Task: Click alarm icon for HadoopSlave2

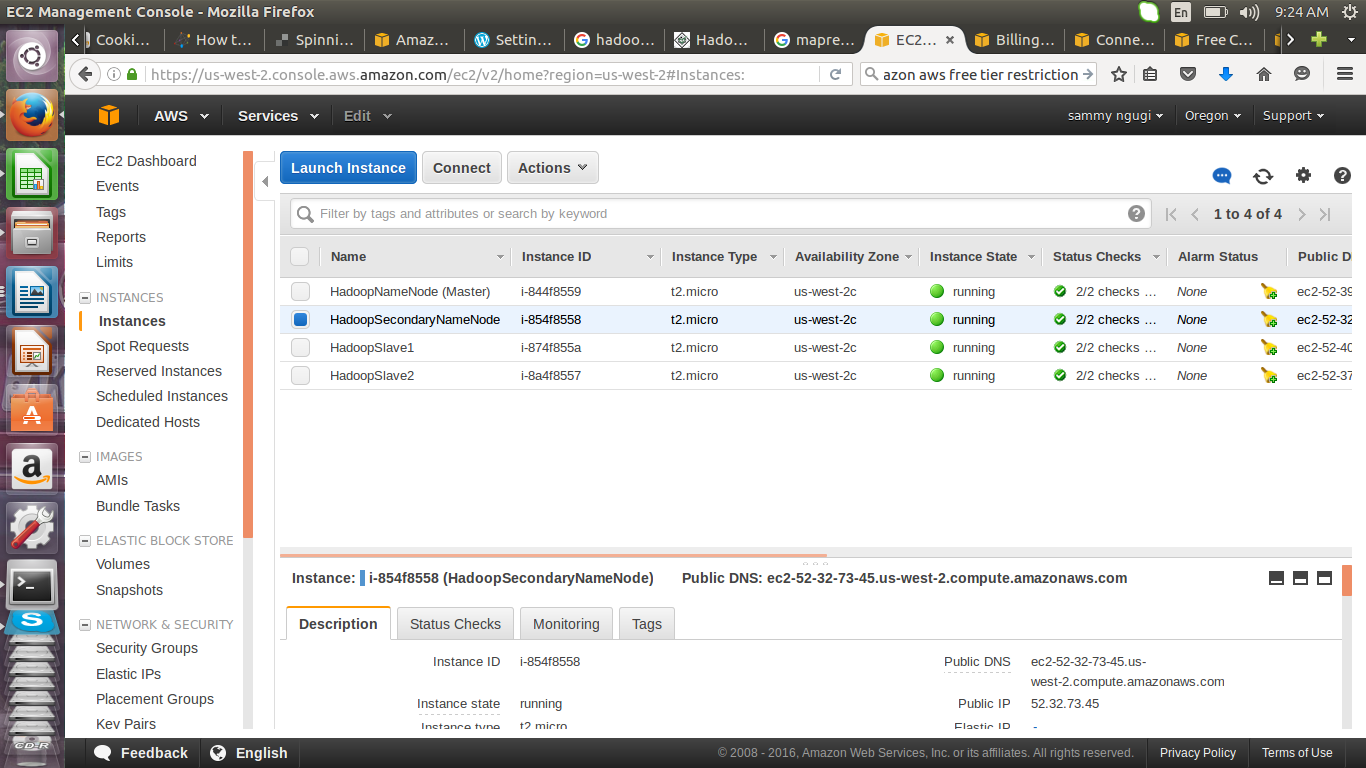Action: click(1269, 376)
